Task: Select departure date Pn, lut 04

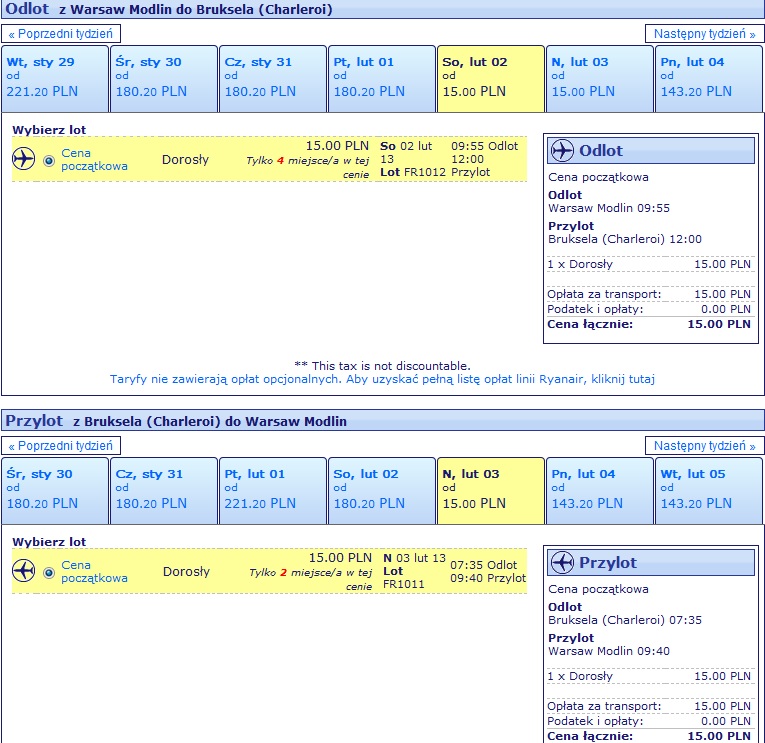Action: click(709, 79)
